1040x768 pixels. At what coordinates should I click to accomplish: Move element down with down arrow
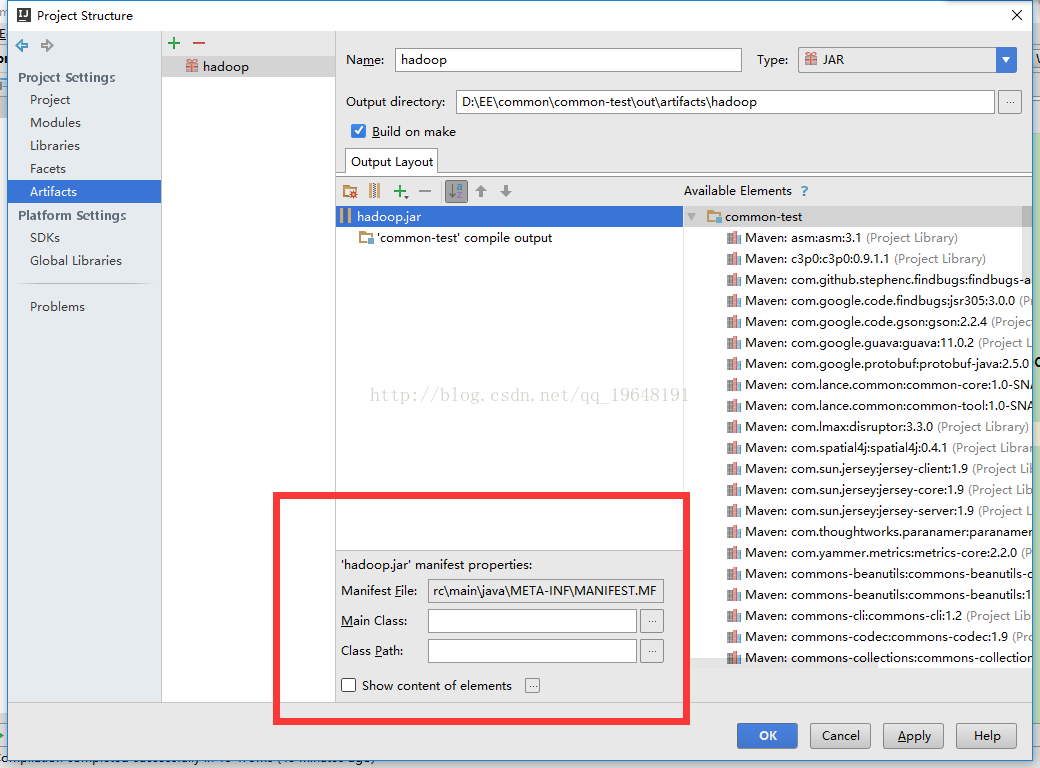pyautogui.click(x=506, y=191)
